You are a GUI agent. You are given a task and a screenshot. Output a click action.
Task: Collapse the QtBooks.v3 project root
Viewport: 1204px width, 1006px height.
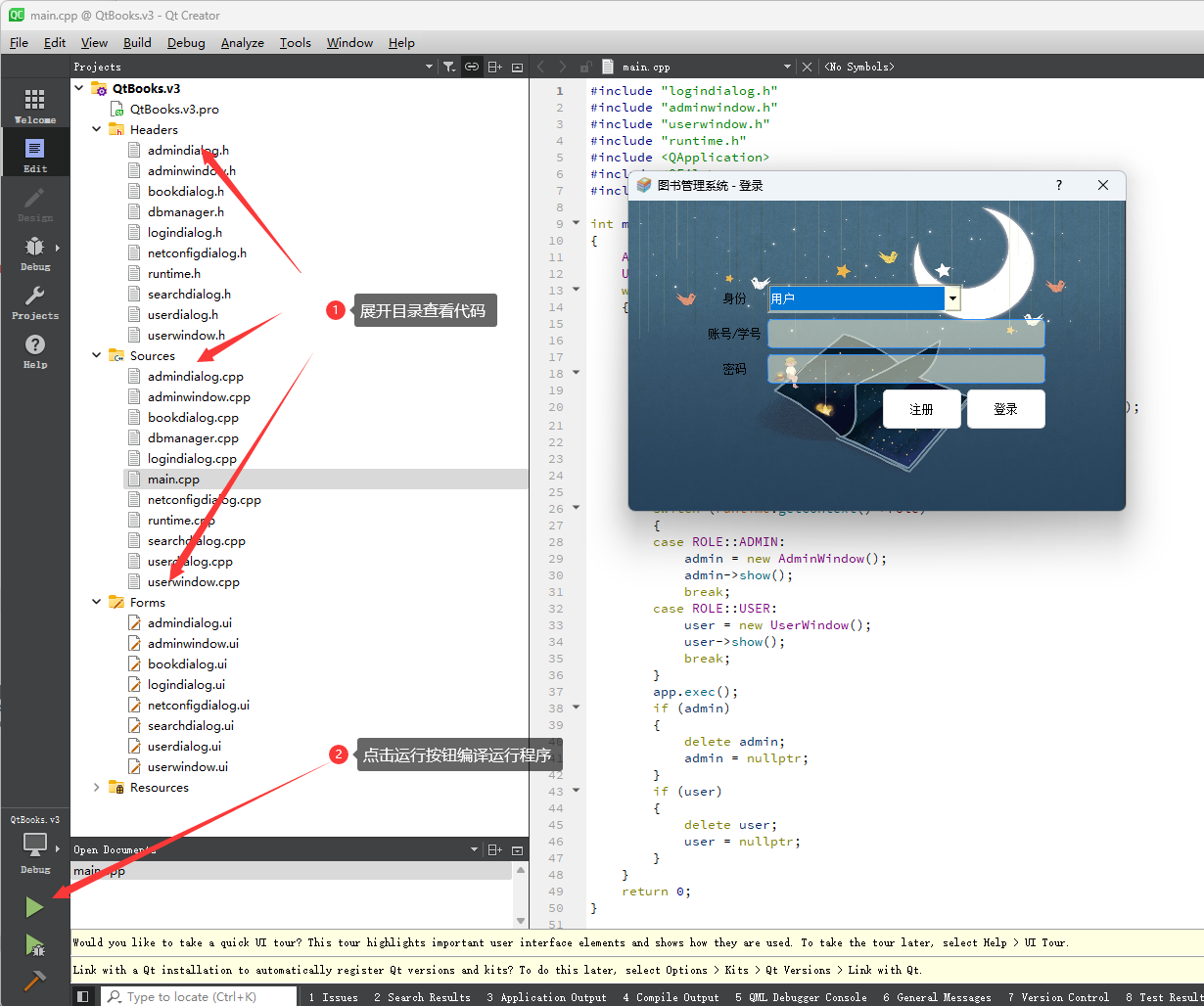pyautogui.click(x=79, y=88)
